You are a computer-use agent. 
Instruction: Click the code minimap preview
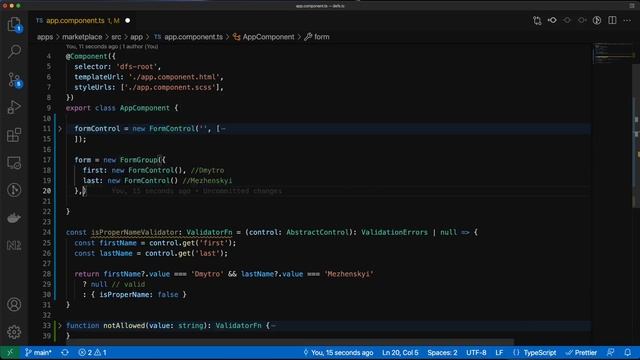(612, 53)
